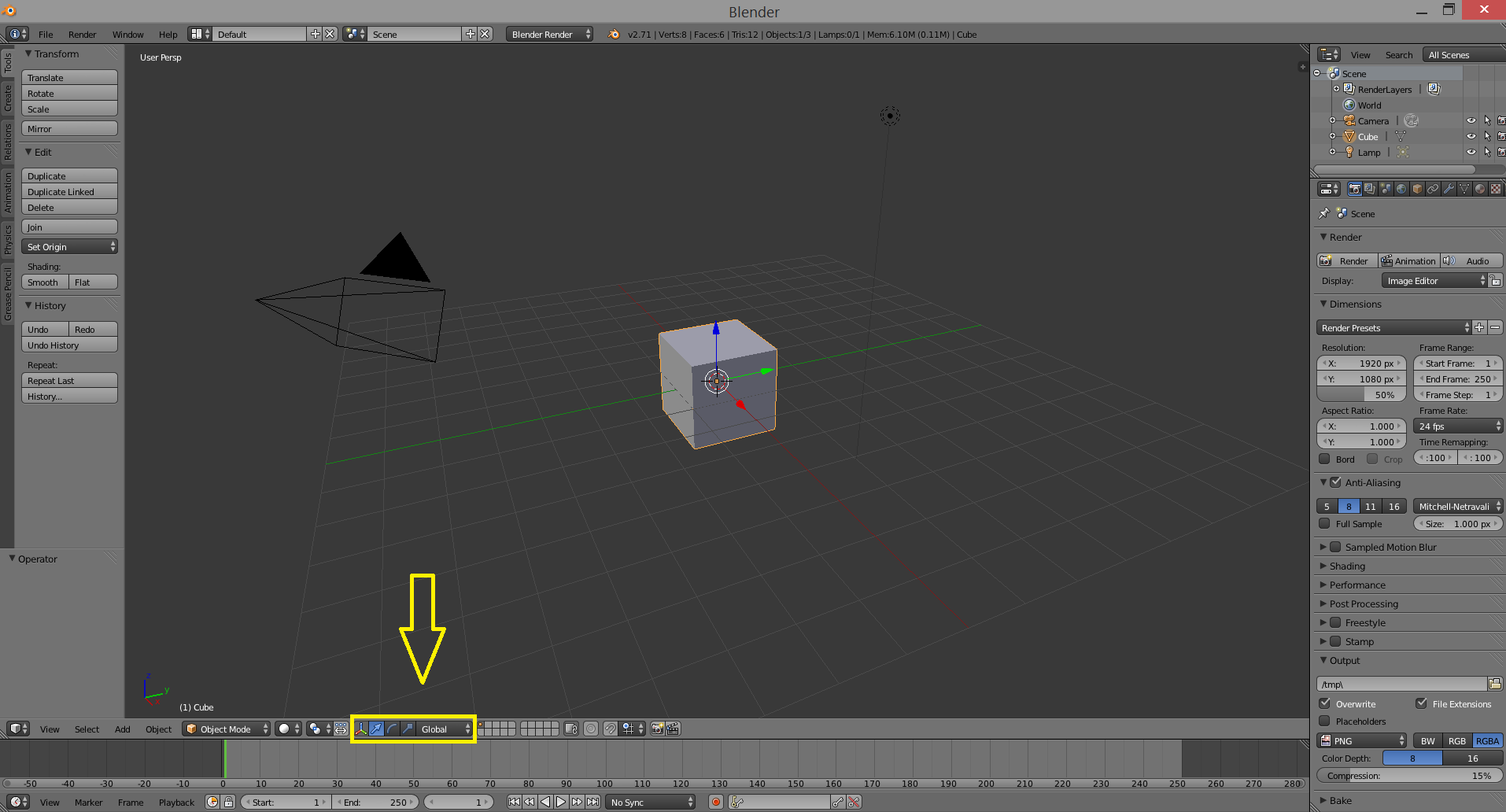This screenshot has height=812, width=1506.
Task: Open Texture properties checker tab
Action: (x=1496, y=189)
